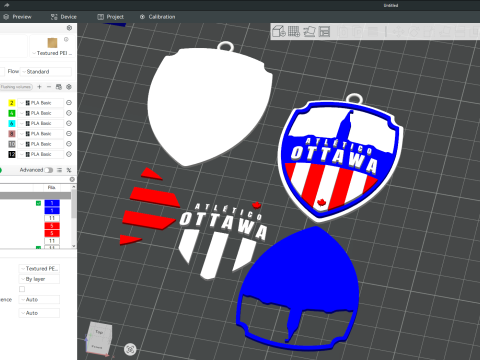Edit filament 8 preset via its round icon
The width and height of the screenshot is (480, 360).
tap(69, 134)
